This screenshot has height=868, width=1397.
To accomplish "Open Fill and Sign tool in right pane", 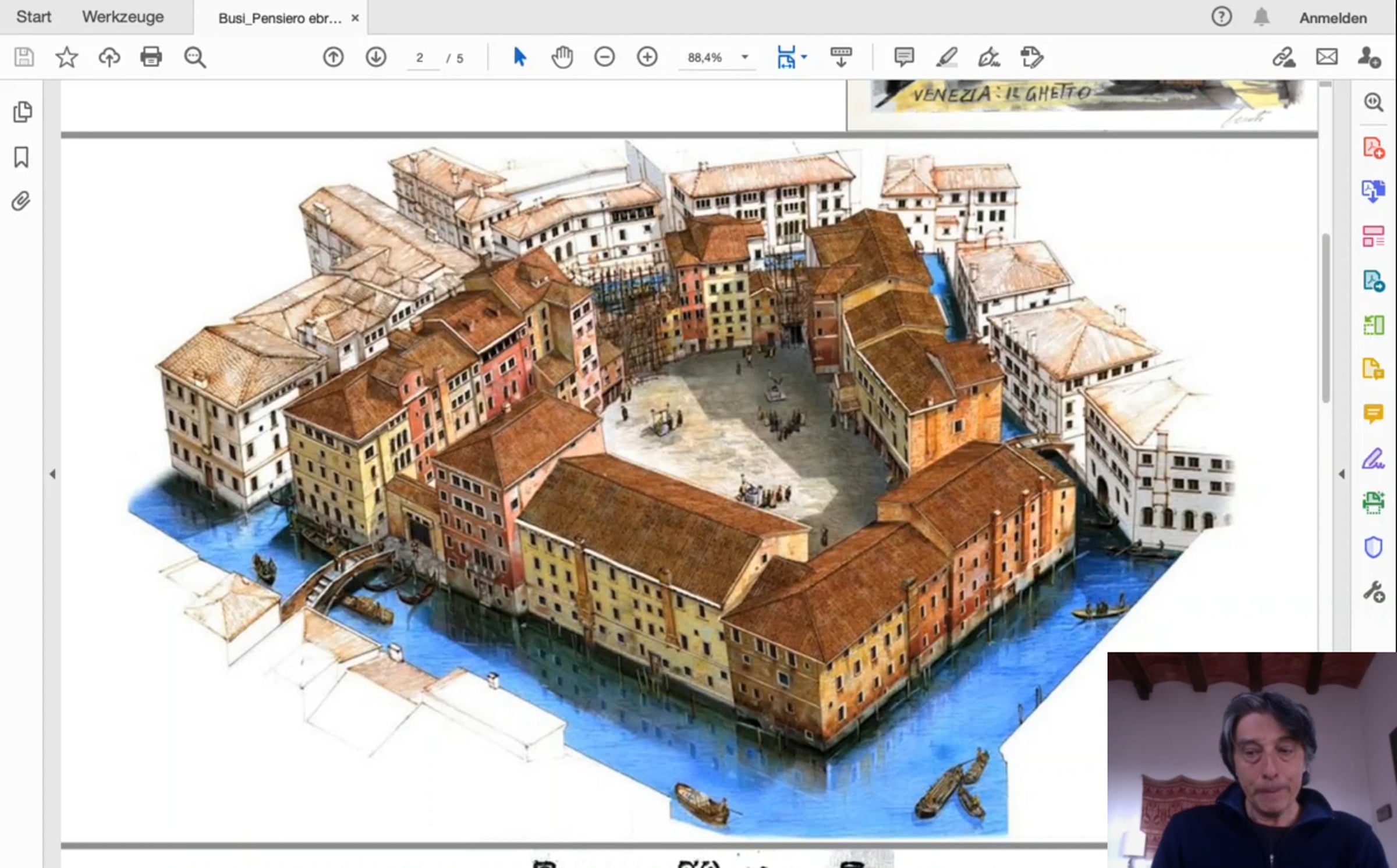I will point(1374,458).
